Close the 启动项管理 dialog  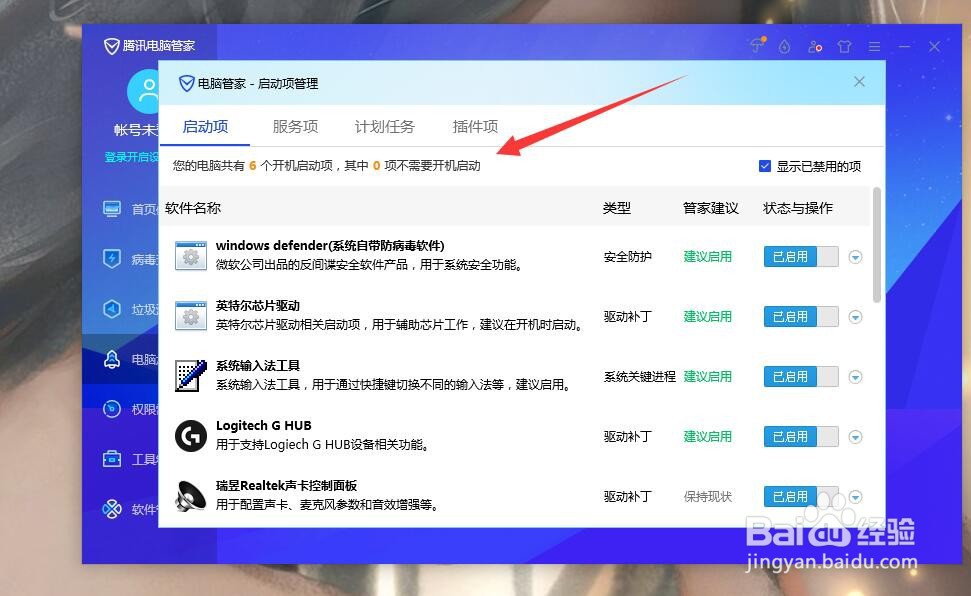[x=859, y=82]
